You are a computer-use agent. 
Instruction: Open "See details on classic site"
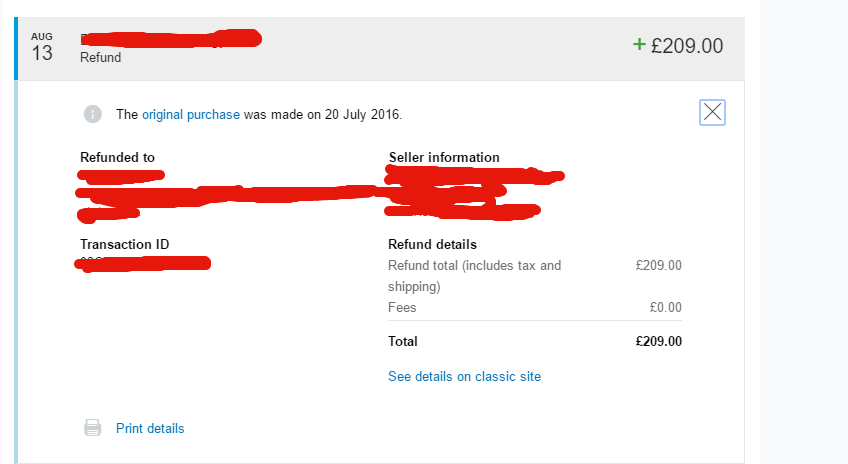(464, 376)
